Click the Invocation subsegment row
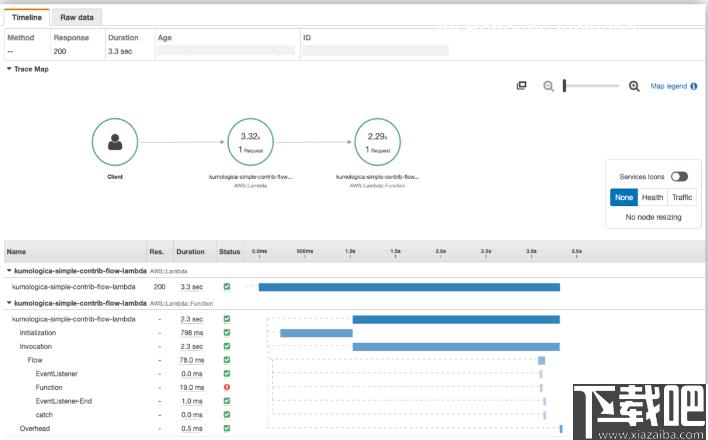Screen dimensions: 708x440 point(354,346)
